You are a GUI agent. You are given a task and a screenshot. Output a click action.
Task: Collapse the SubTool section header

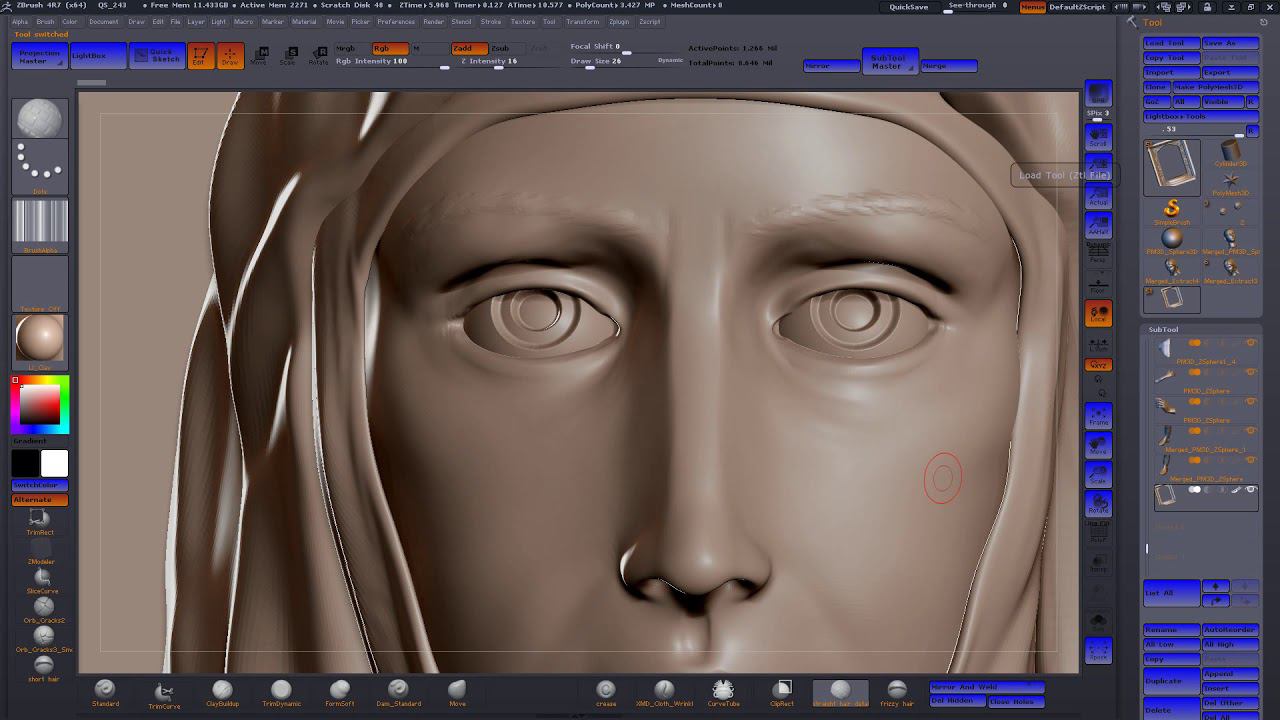(1163, 329)
